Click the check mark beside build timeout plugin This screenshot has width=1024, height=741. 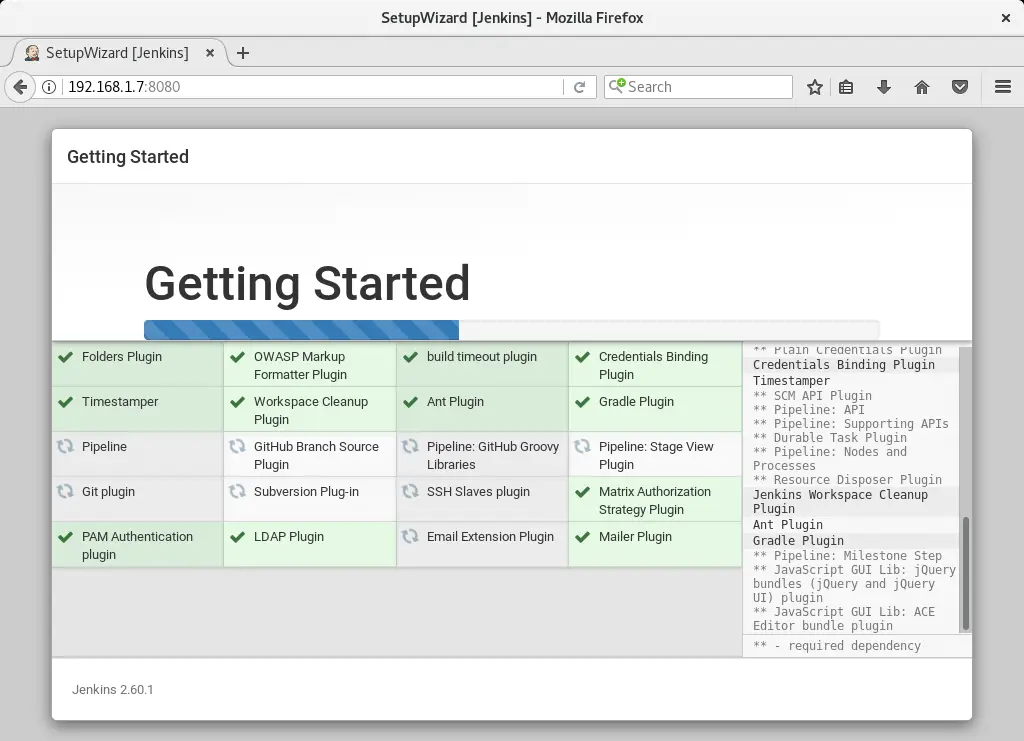[x=410, y=357]
